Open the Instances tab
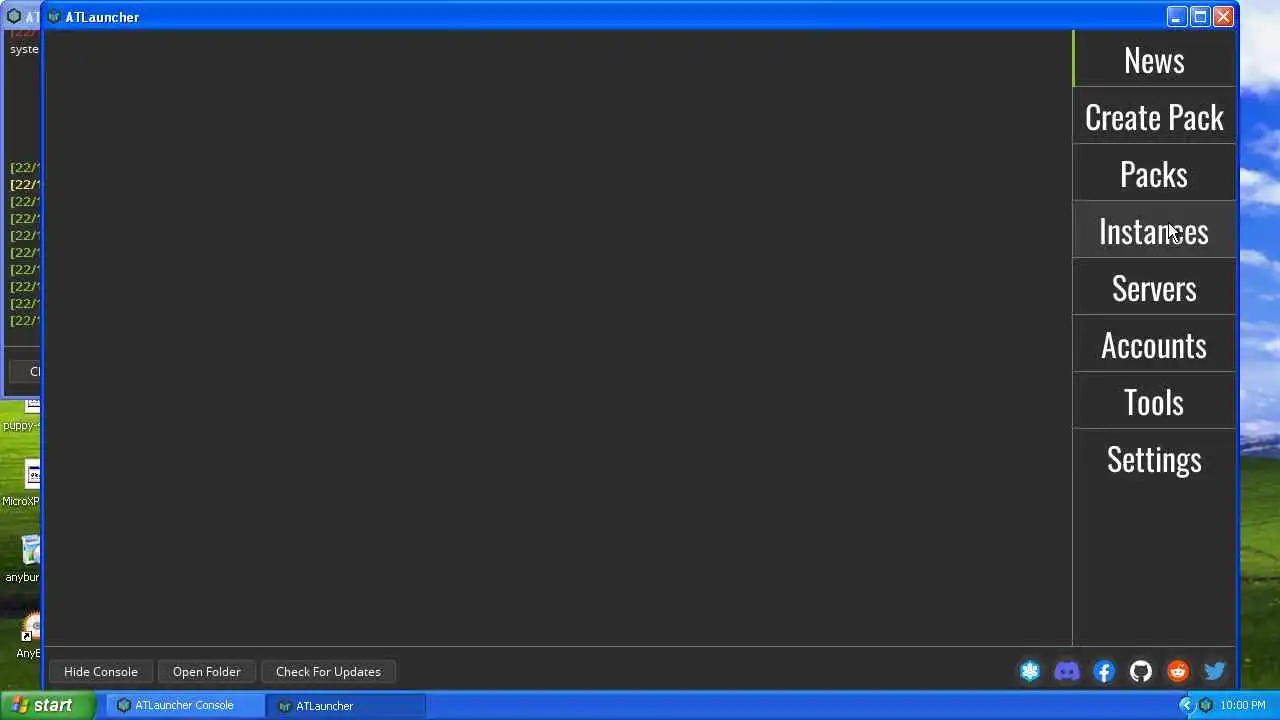Screen dimensions: 1280x720 click(1154, 231)
